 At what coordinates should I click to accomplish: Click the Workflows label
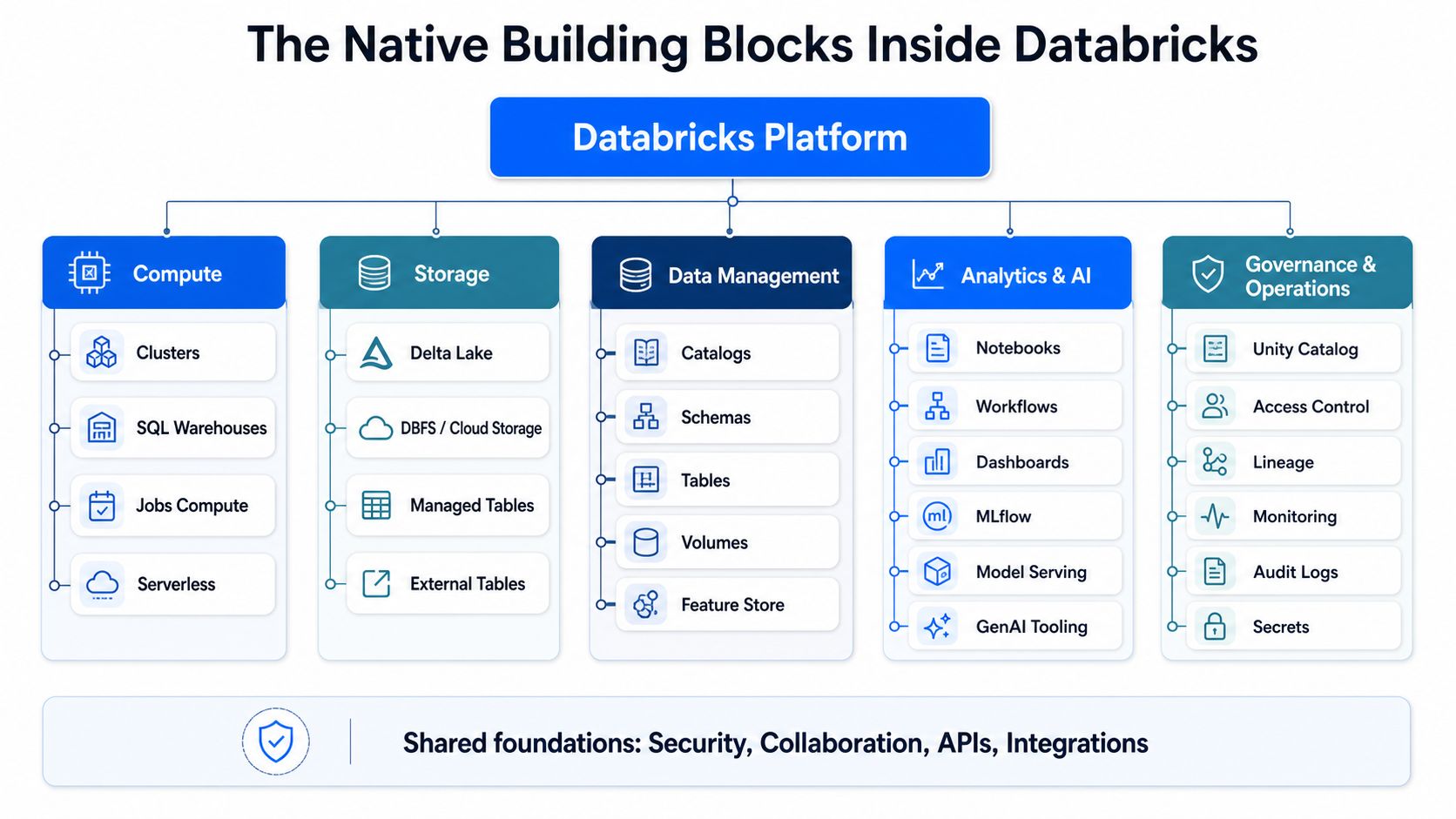(1016, 406)
